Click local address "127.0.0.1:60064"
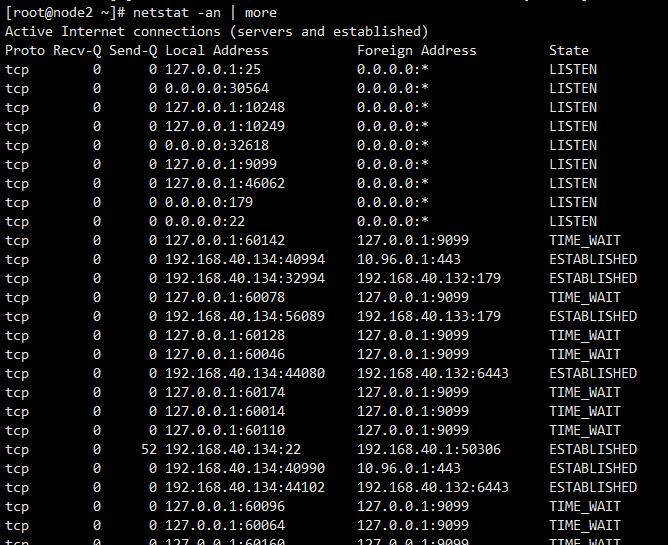This screenshot has height=545, width=668. coord(225,525)
